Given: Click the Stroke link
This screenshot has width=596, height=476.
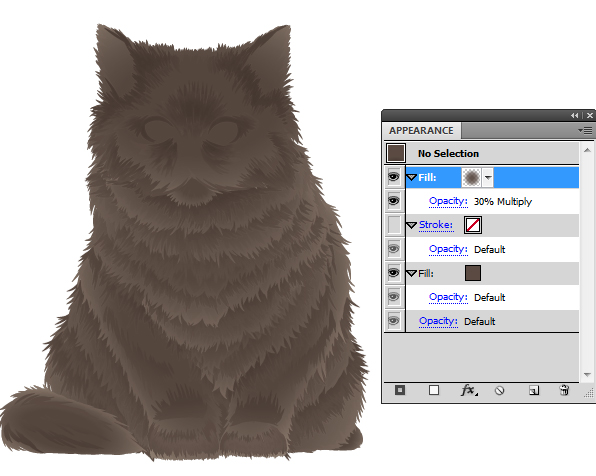Looking at the screenshot, I should pos(436,225).
